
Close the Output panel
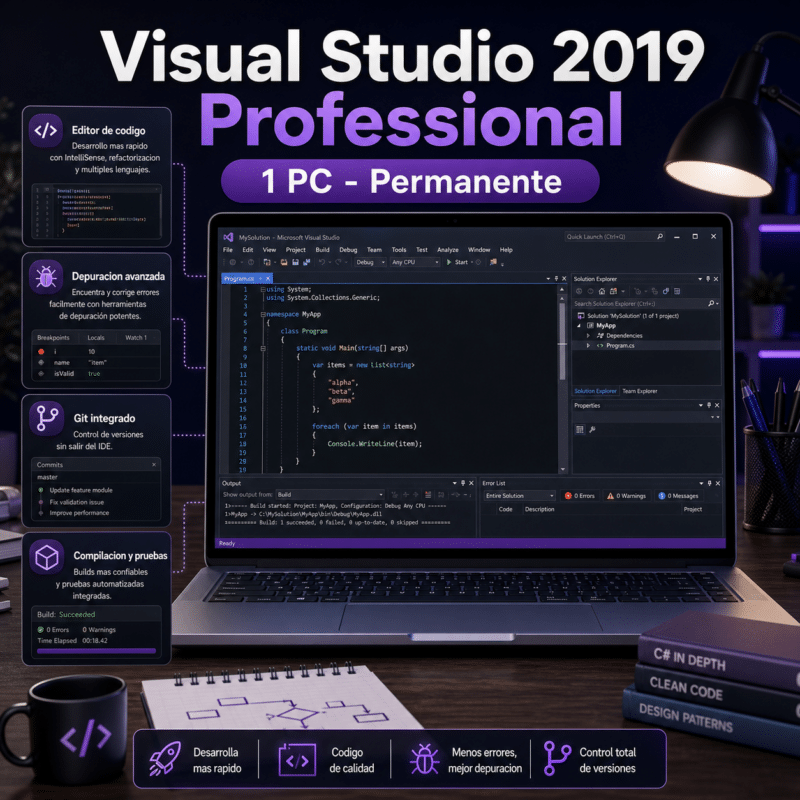tap(471, 483)
